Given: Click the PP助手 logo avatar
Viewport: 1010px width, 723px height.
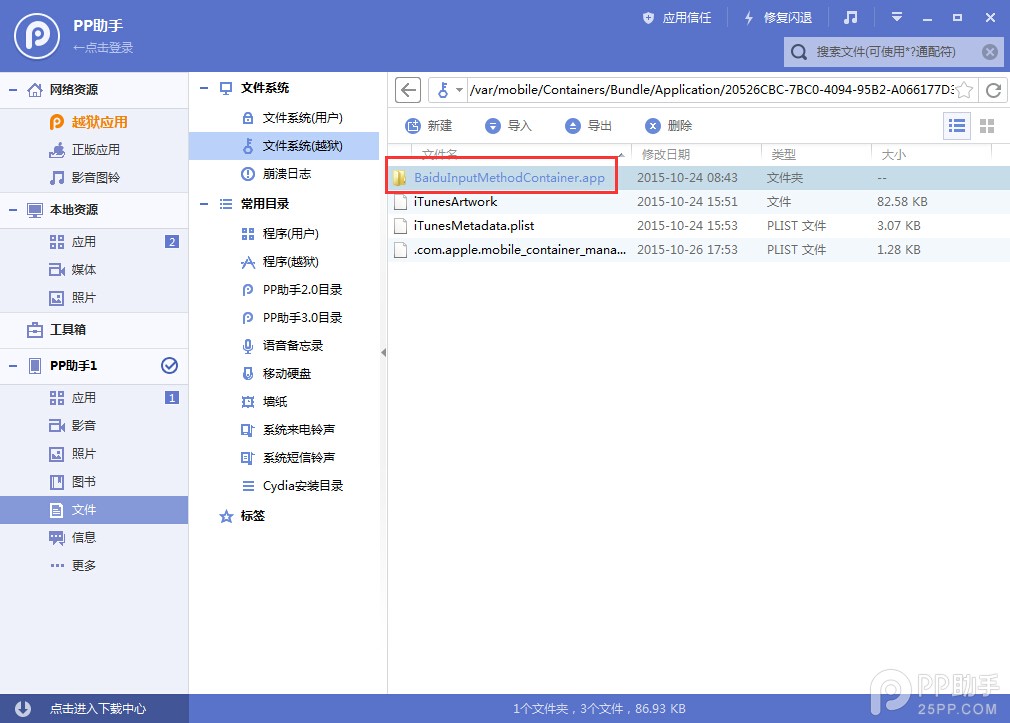Looking at the screenshot, I should pyautogui.click(x=37, y=36).
